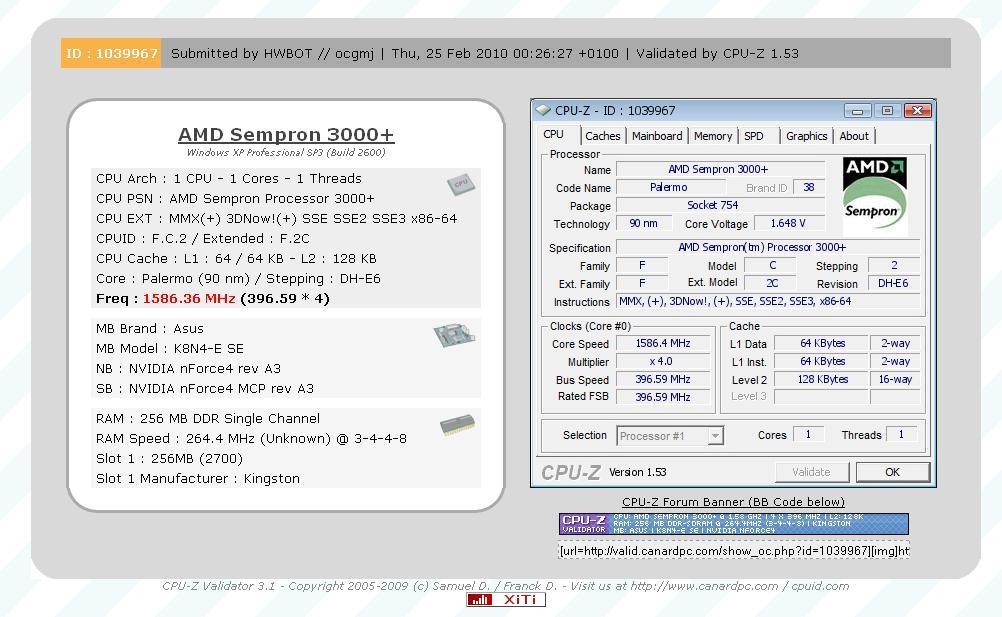Click the RAM Speed : 264.4 MHz line
The image size is (1002, 617).
[x=251, y=439]
